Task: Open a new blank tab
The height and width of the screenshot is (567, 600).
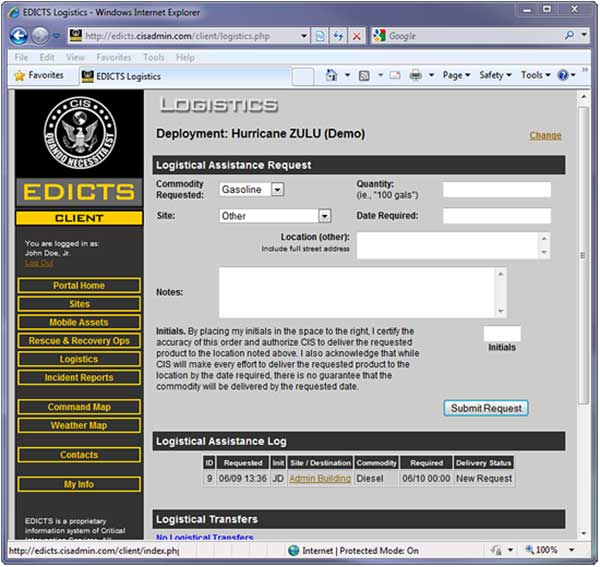Action: pos(303,77)
